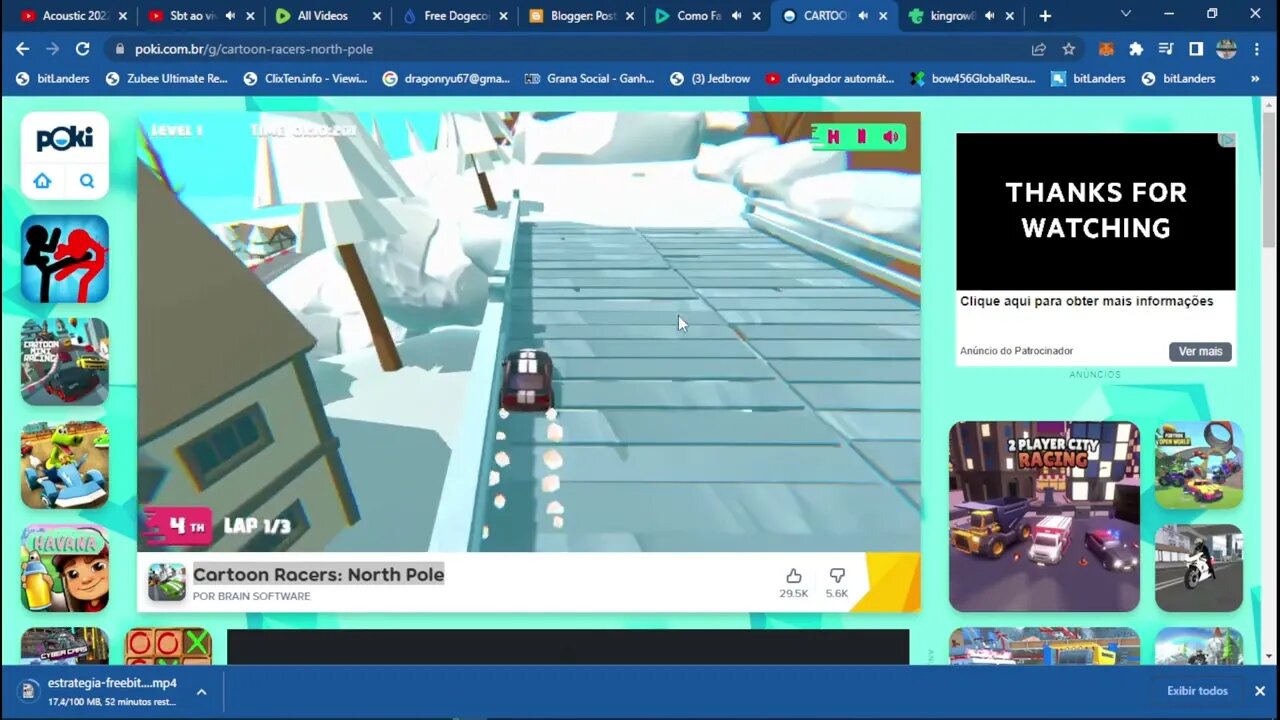
Task: Open Cartoon Mini Racing game thumbnail
Action: pyautogui.click(x=65, y=362)
